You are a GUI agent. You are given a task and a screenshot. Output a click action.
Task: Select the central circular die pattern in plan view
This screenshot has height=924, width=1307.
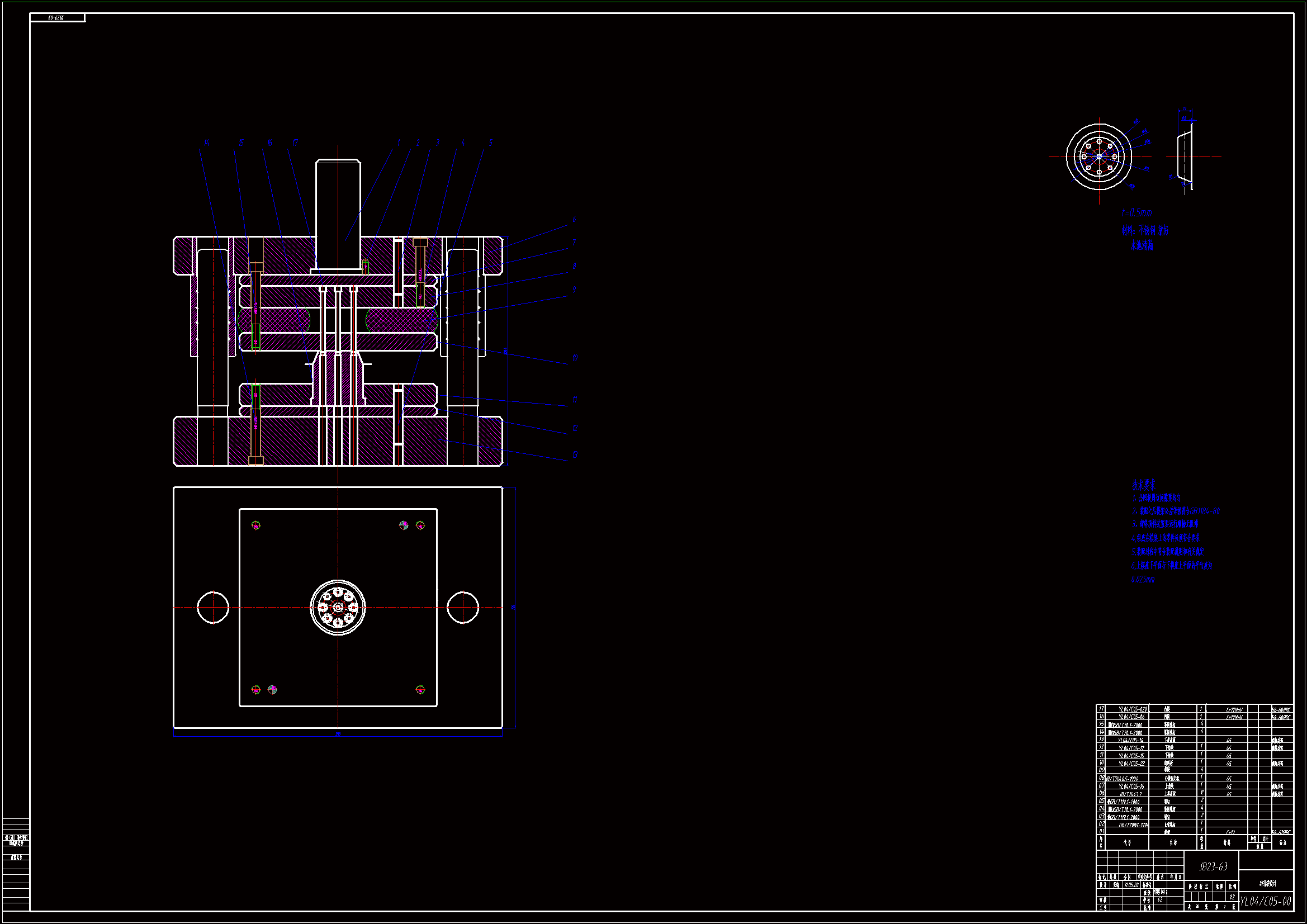pyautogui.click(x=338, y=607)
